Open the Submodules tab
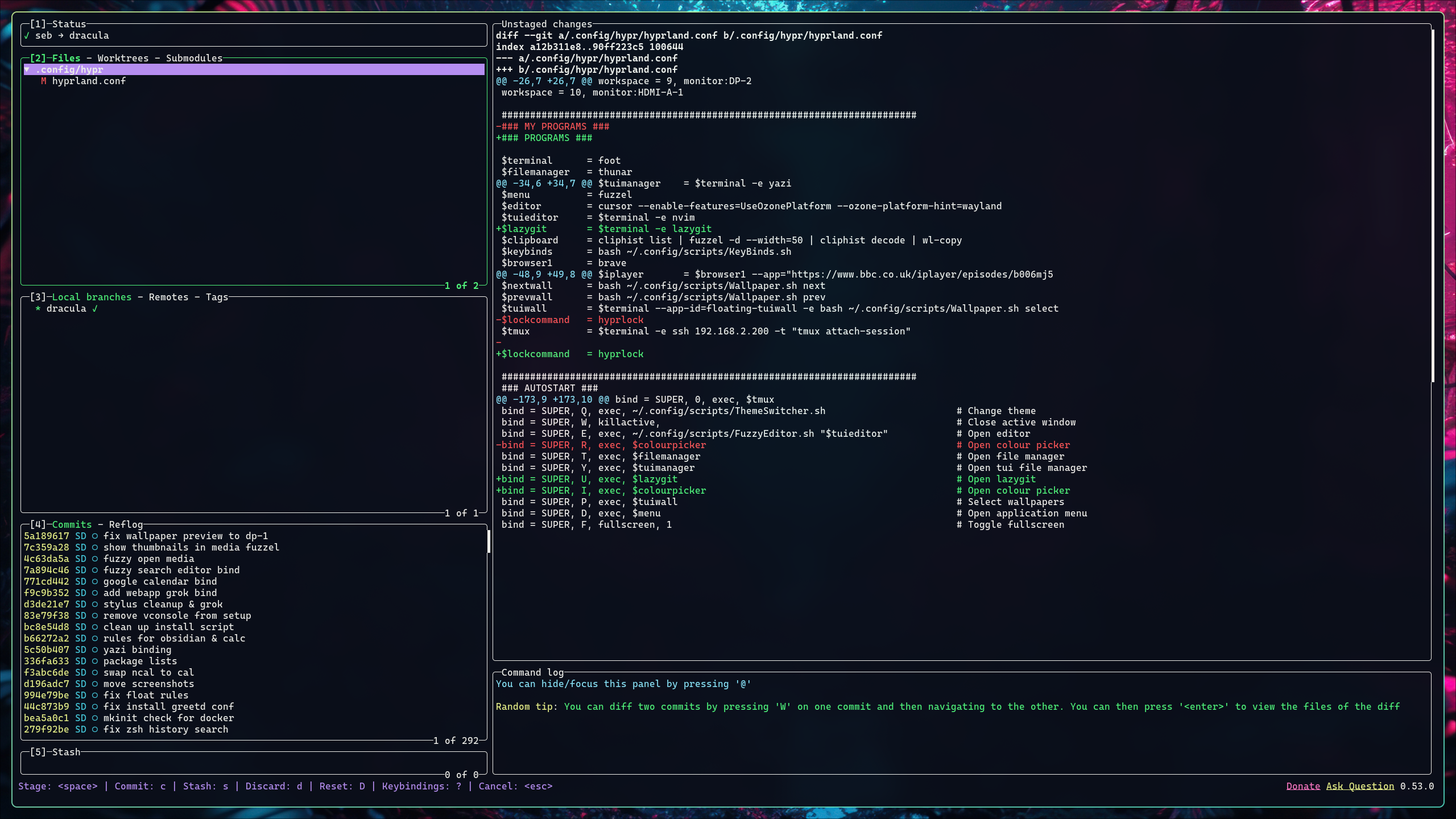The height and width of the screenshot is (819, 1456). (x=194, y=58)
